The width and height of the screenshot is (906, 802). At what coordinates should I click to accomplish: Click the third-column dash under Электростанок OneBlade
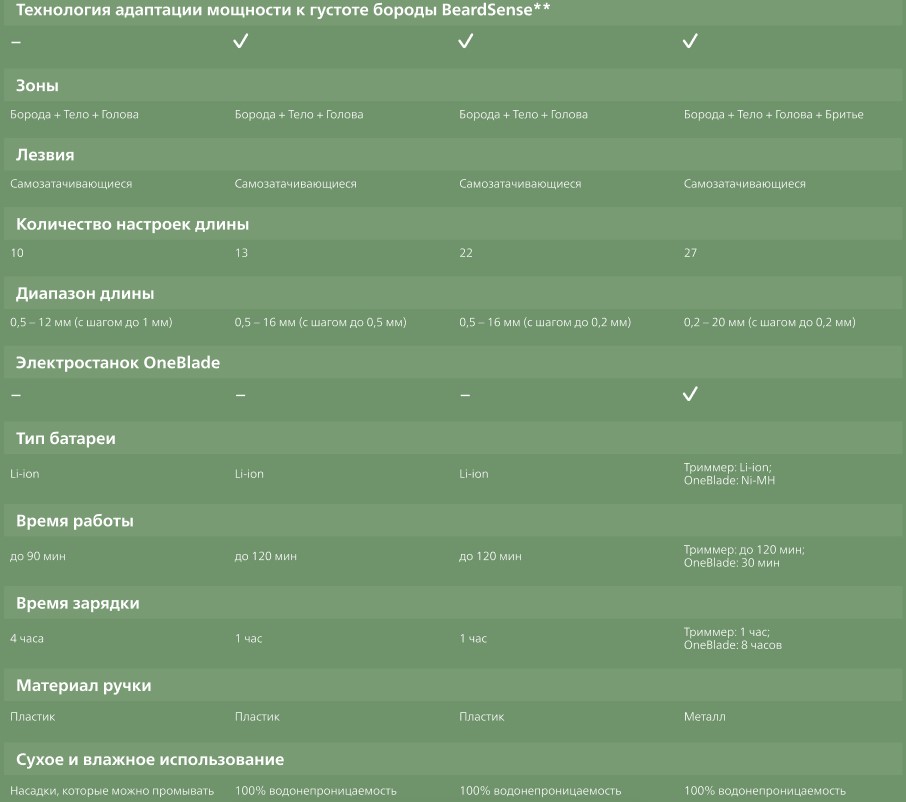point(465,395)
